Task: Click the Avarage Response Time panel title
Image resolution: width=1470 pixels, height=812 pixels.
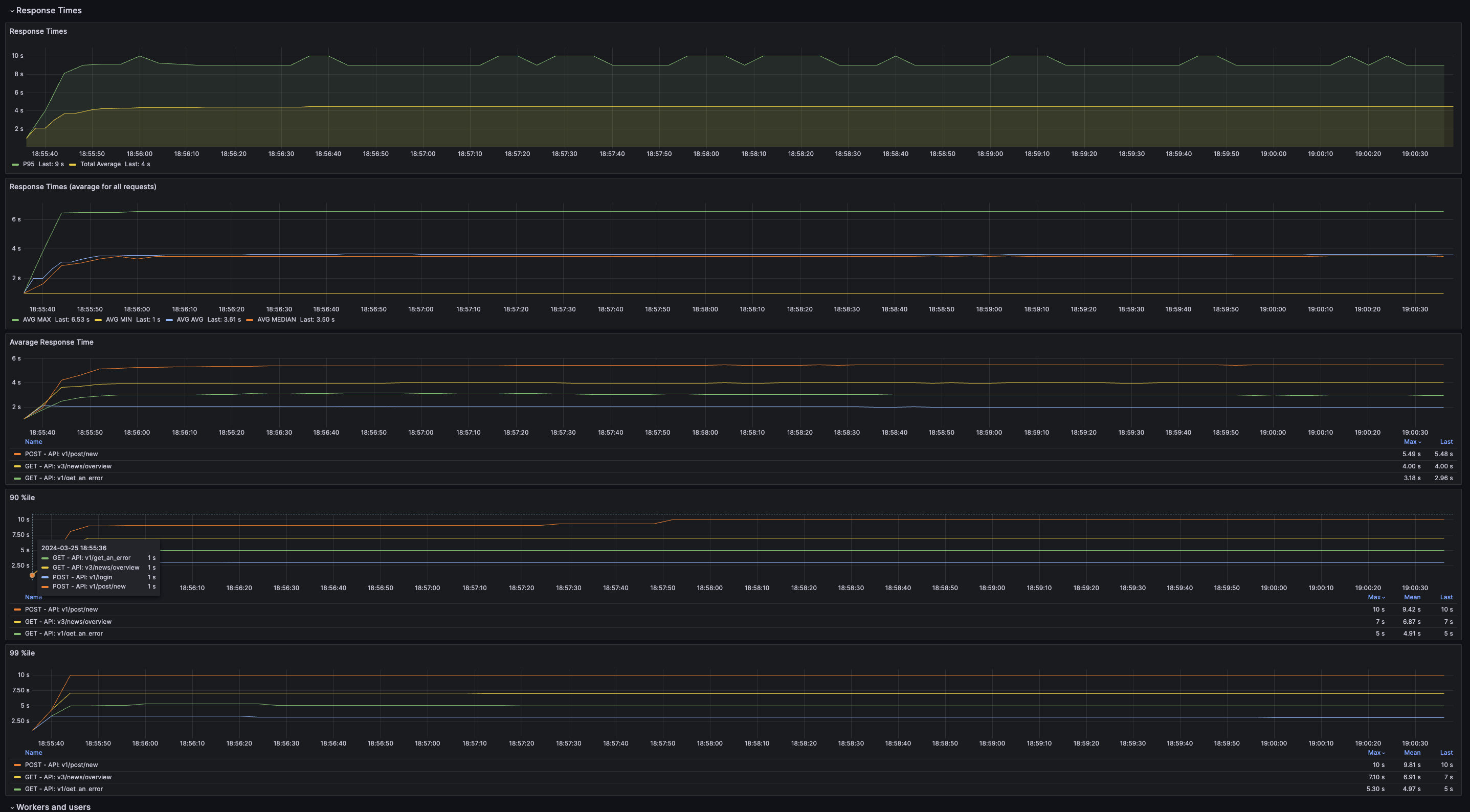Action: click(51, 342)
